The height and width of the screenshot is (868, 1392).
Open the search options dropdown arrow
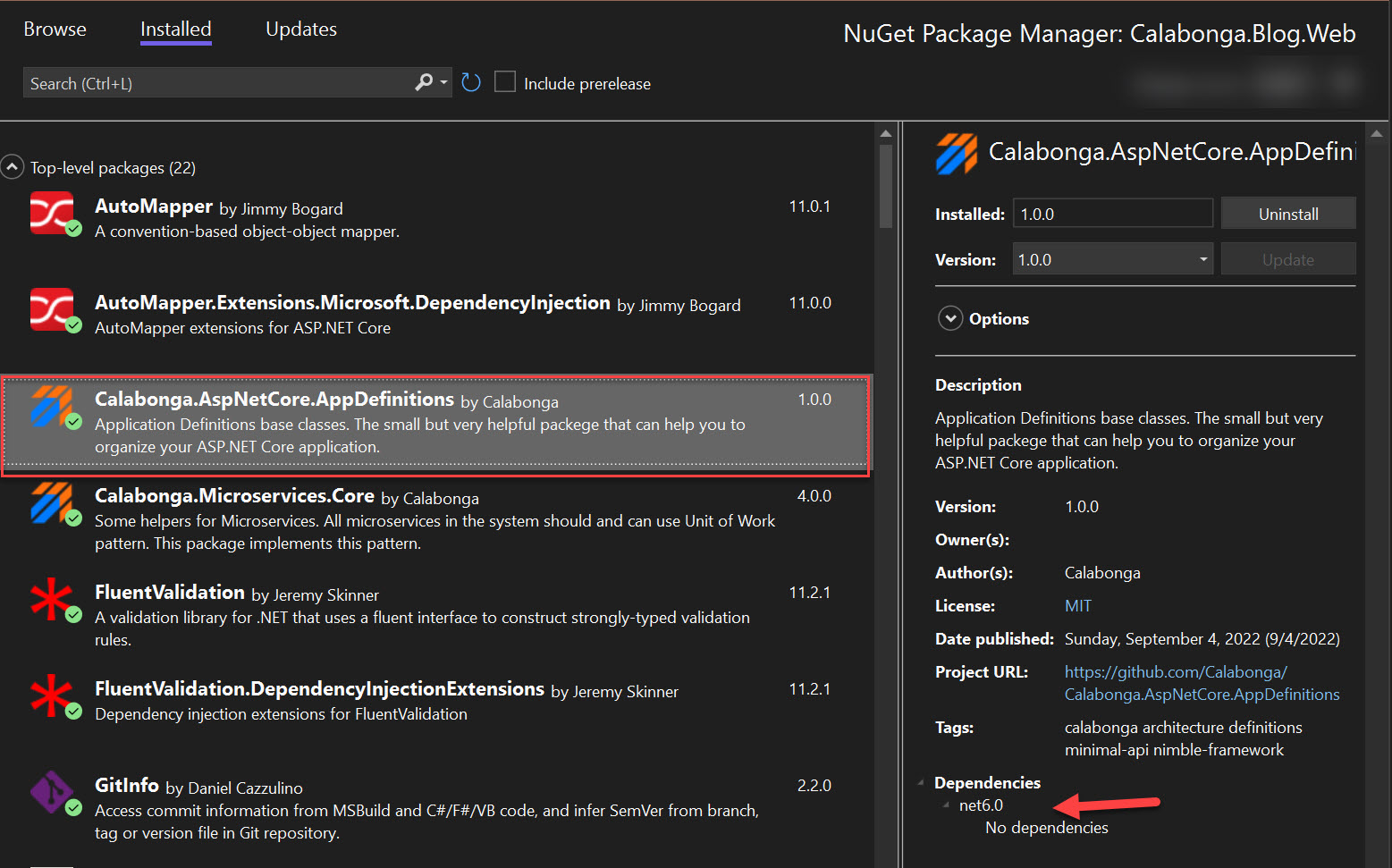click(x=443, y=82)
